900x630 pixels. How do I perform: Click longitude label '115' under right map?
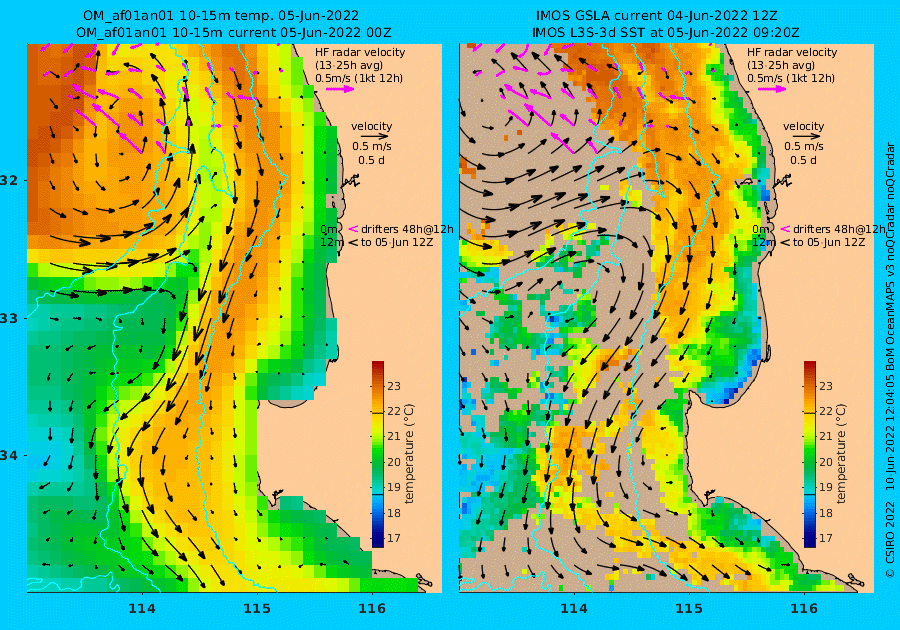point(689,609)
